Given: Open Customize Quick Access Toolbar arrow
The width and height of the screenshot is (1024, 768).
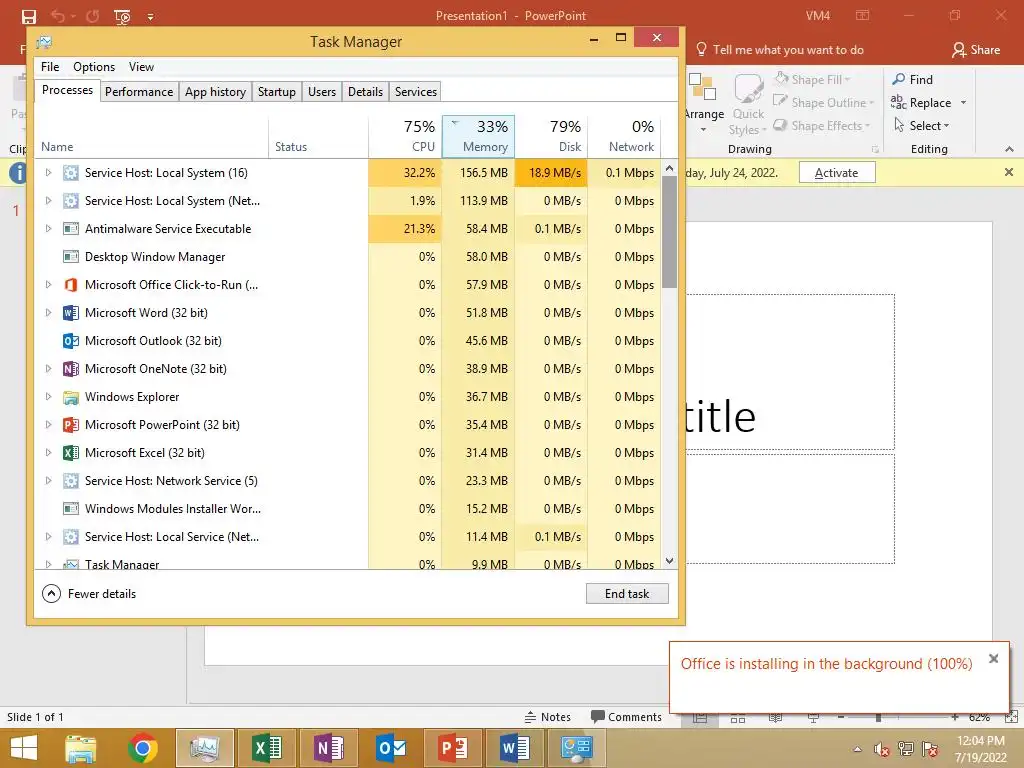Looking at the screenshot, I should 150,17.
